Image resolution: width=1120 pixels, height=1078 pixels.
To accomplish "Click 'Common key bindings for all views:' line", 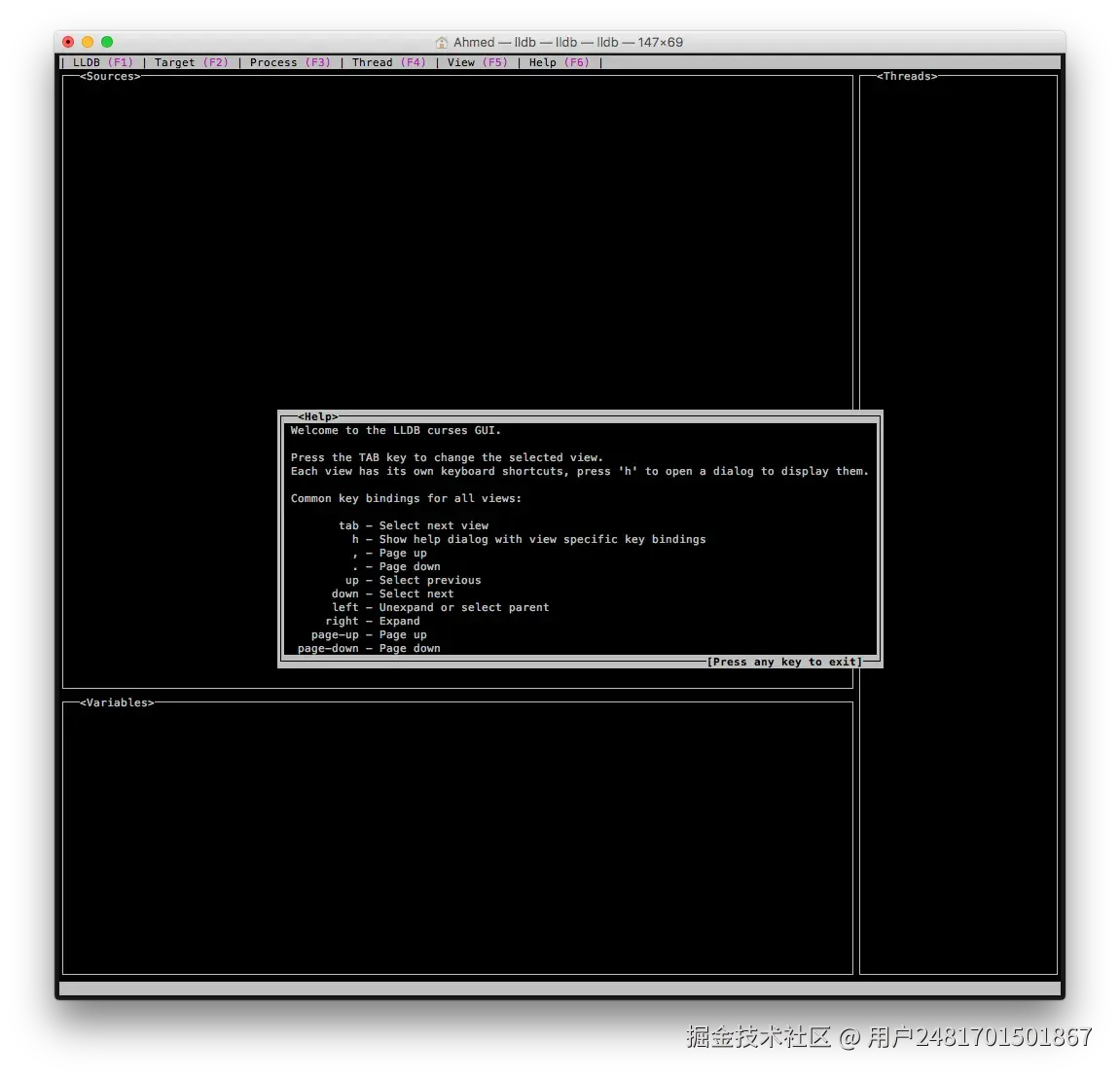I will pyautogui.click(x=406, y=499).
